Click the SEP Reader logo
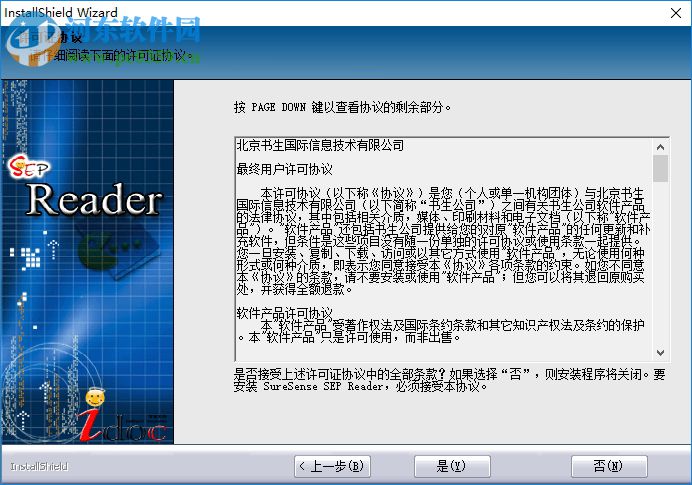The width and height of the screenshot is (692, 485). 86,186
